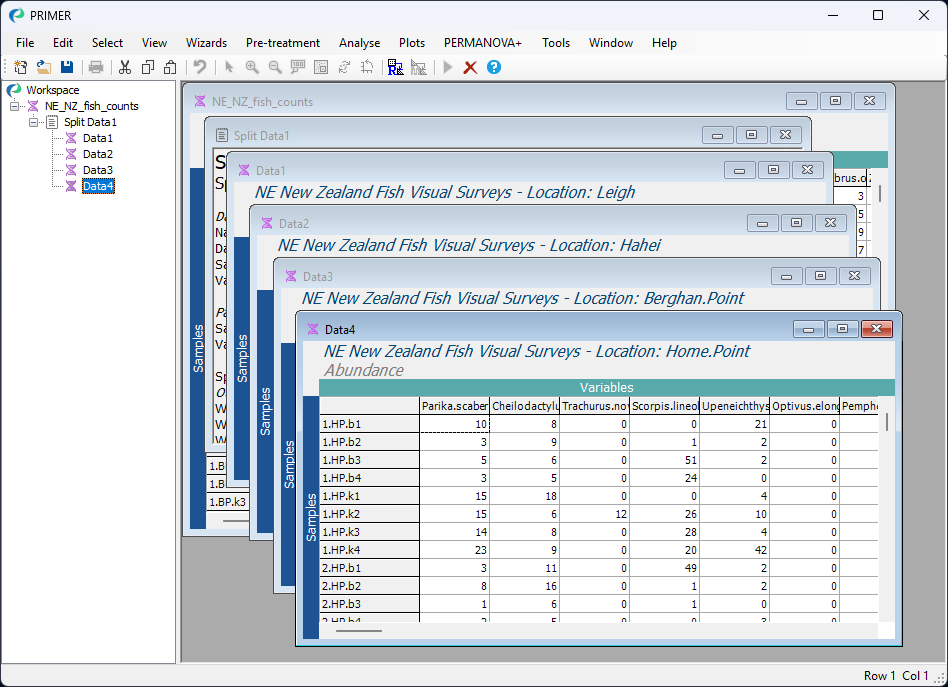The width and height of the screenshot is (948, 687).
Task: Collapse the Split Data1 tree node
Action: tap(33, 122)
